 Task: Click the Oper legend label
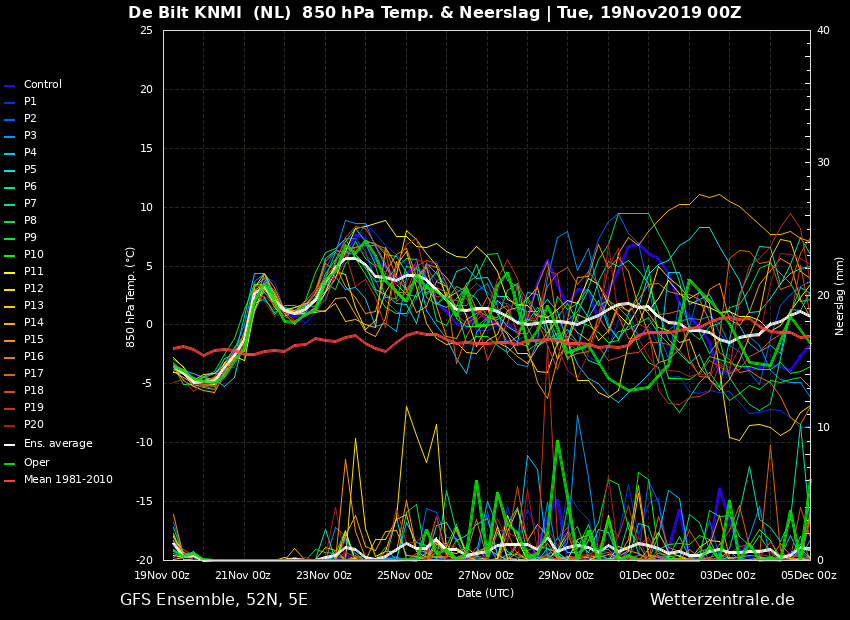click(36, 462)
